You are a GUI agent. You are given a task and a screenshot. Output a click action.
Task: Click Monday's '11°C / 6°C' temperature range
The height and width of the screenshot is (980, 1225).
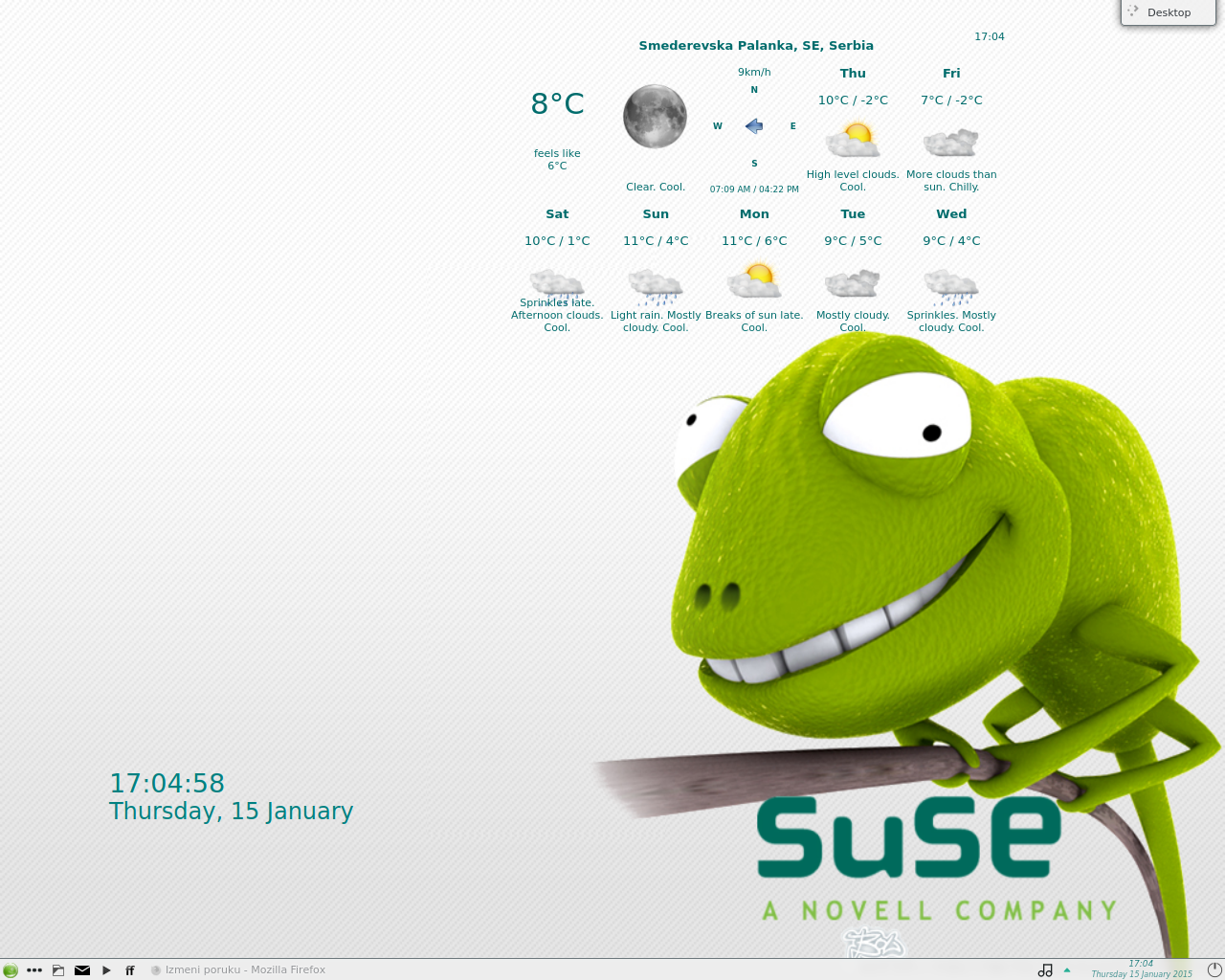click(x=754, y=241)
